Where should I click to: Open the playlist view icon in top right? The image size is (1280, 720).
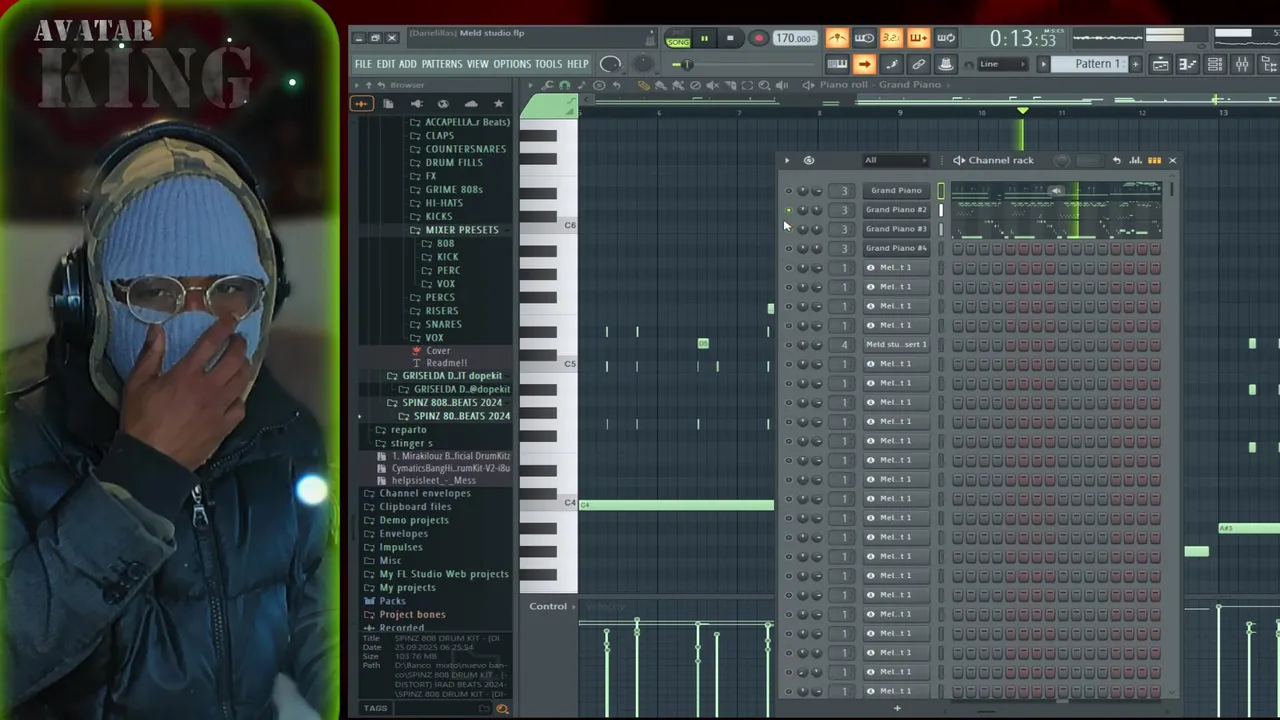1160,64
